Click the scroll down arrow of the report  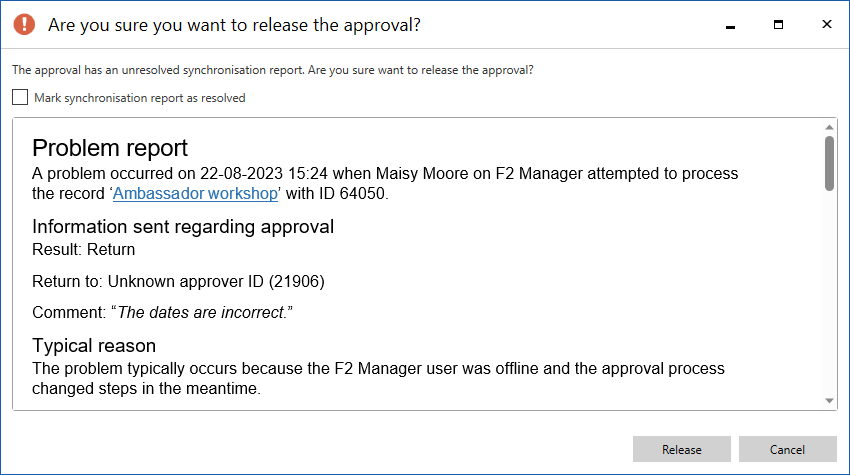[x=829, y=400]
